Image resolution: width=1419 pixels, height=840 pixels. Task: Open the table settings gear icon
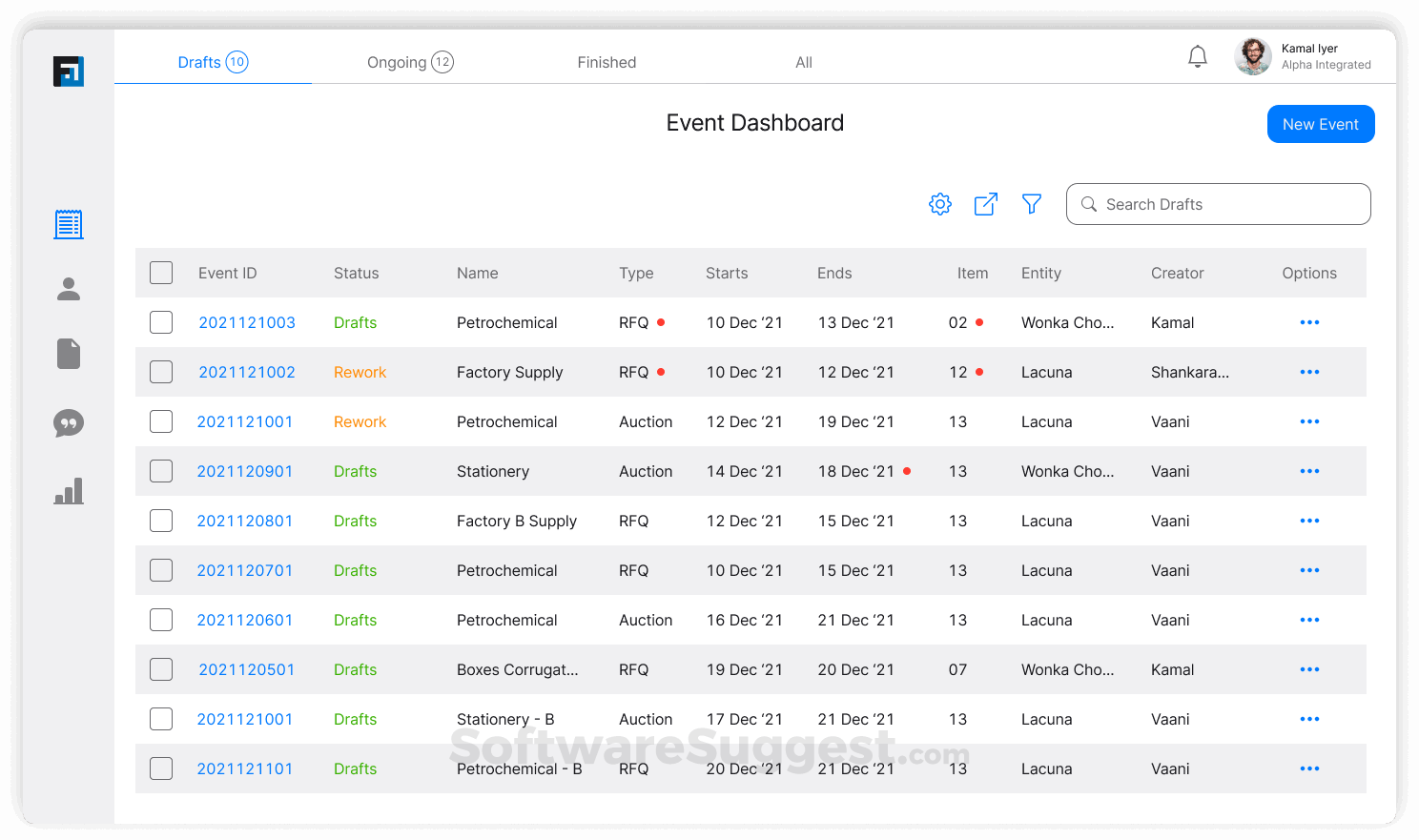pyautogui.click(x=939, y=203)
